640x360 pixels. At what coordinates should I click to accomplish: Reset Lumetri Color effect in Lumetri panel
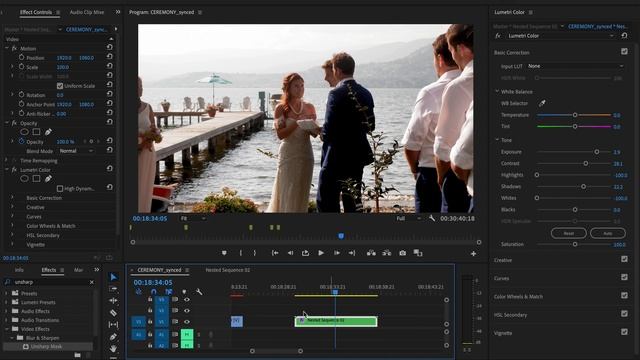(624, 36)
